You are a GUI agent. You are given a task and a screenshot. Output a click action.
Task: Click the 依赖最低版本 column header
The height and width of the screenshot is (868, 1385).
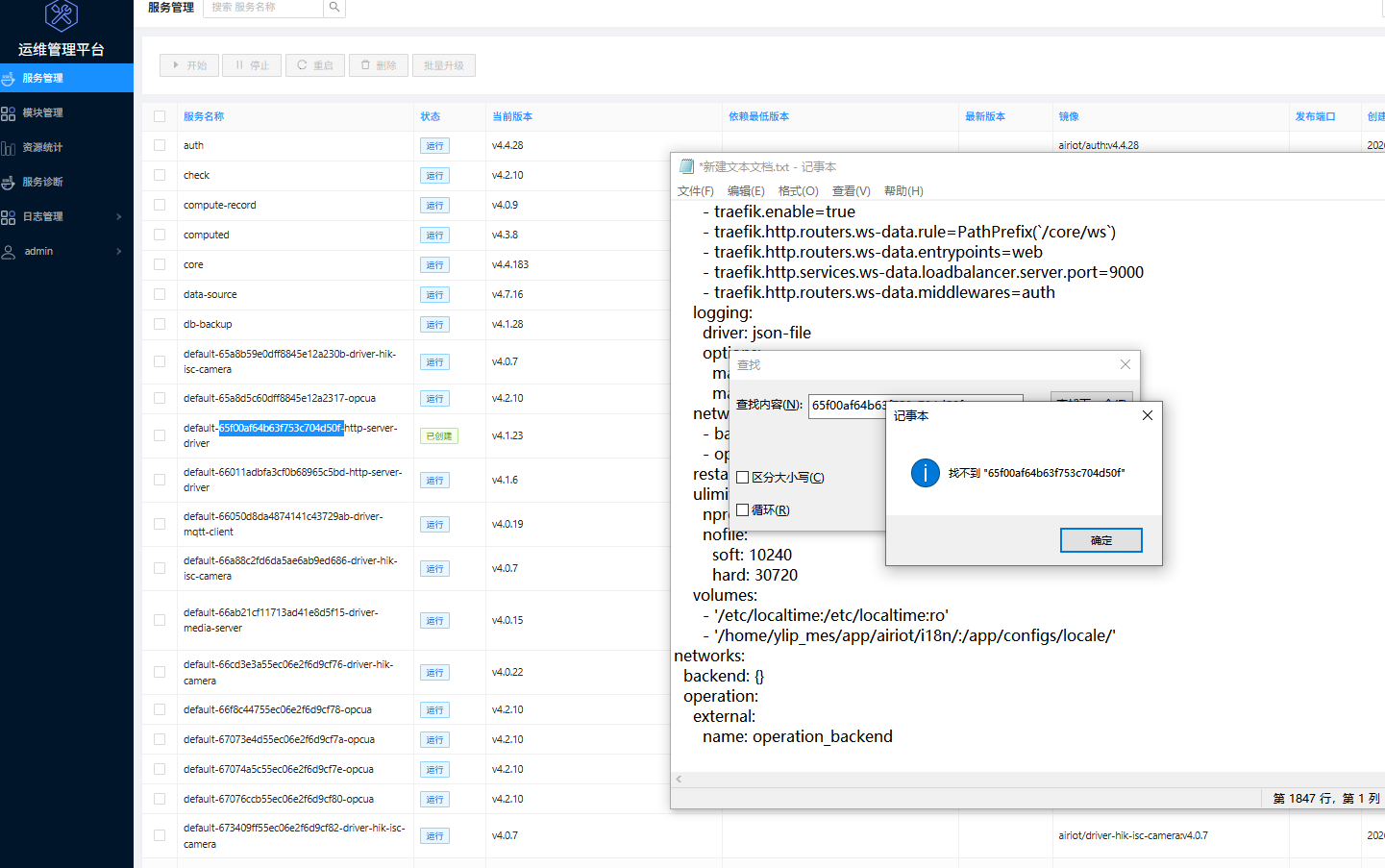(x=758, y=116)
